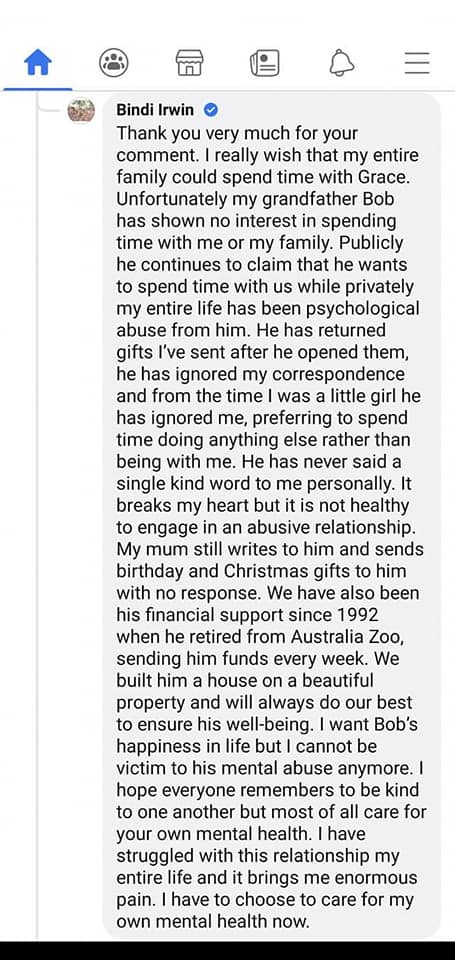Click the last line "own mental health now."

click(214, 923)
